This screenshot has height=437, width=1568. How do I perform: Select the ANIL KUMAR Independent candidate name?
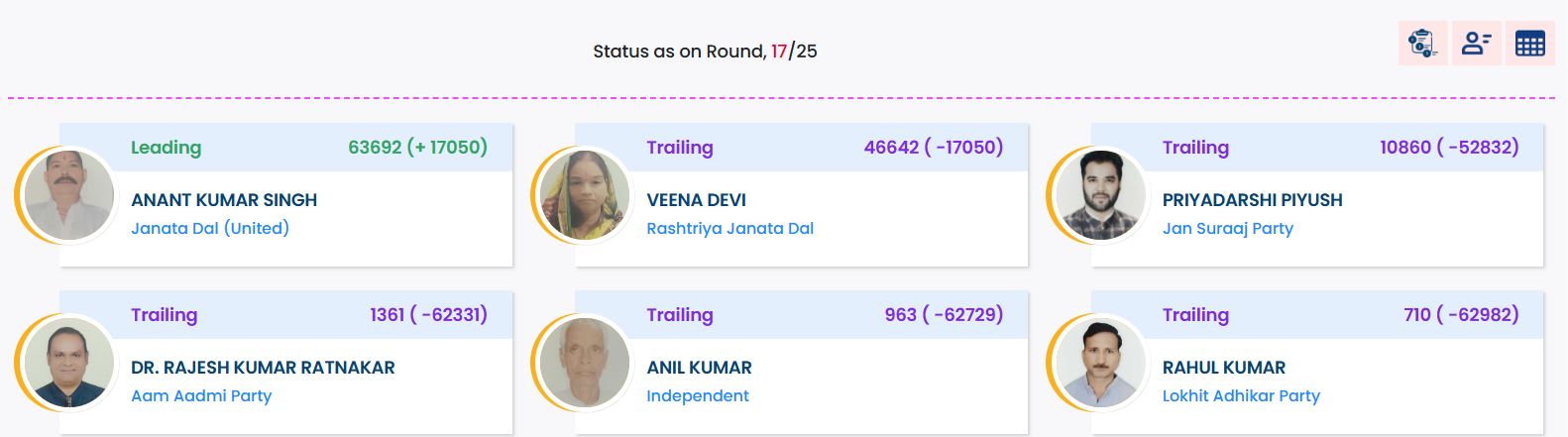point(699,368)
